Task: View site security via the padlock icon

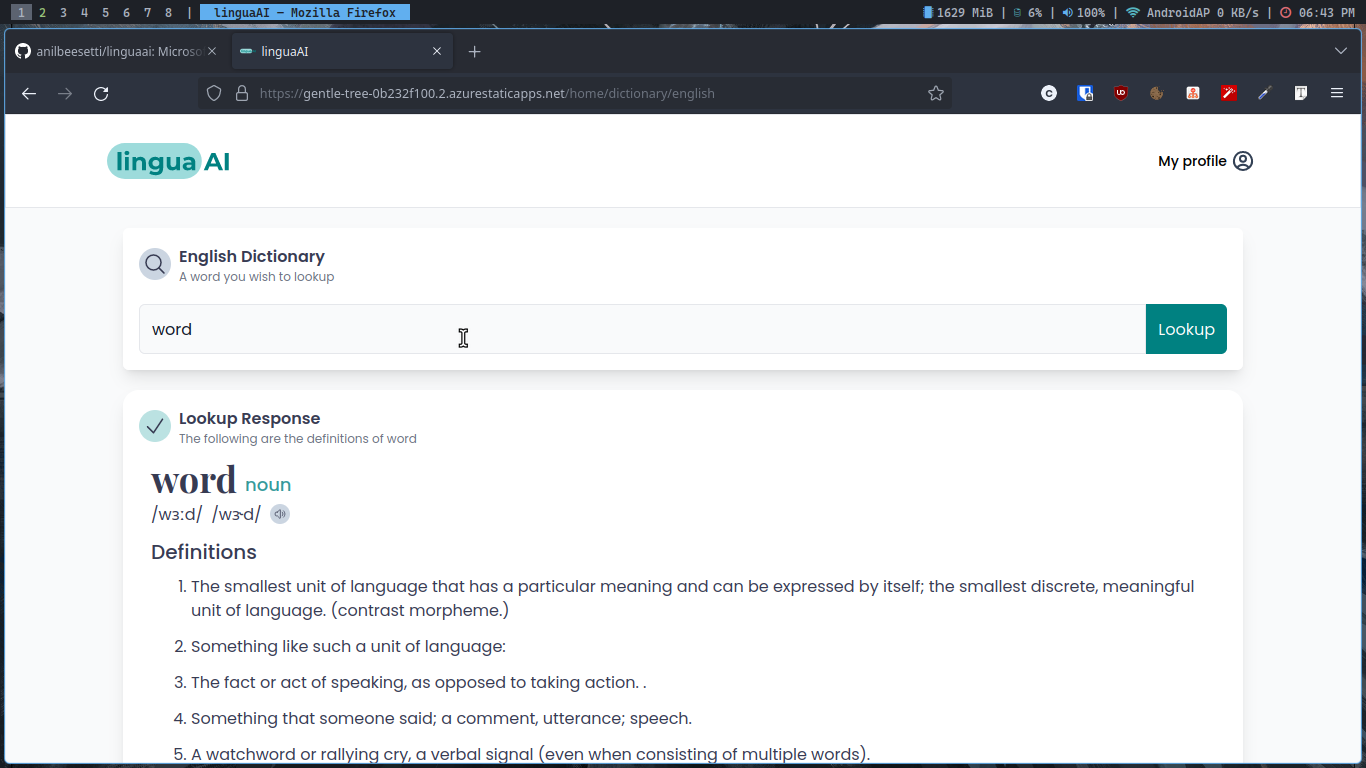Action: [x=241, y=93]
